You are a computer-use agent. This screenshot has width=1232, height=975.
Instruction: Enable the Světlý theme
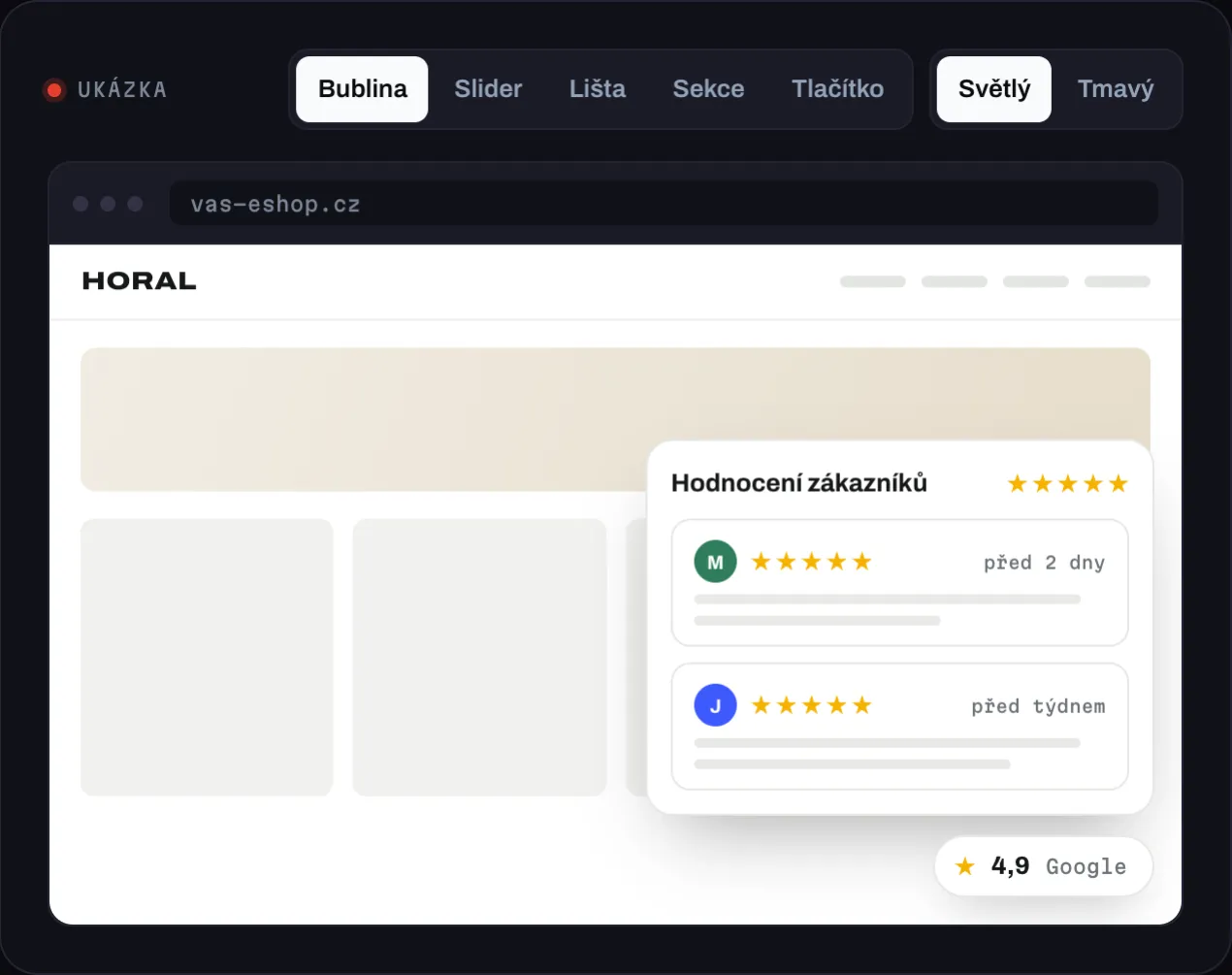click(994, 89)
